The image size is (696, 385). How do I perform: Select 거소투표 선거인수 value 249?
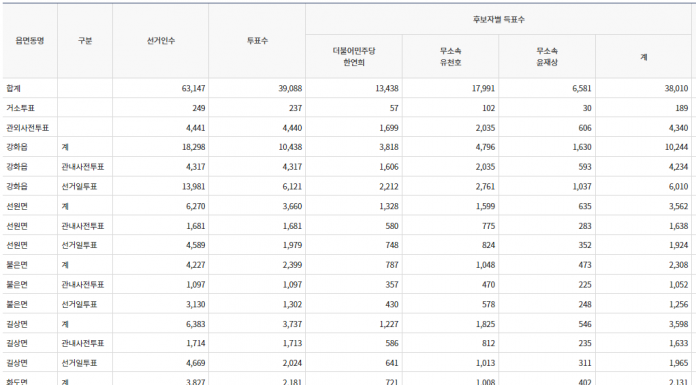198,108
